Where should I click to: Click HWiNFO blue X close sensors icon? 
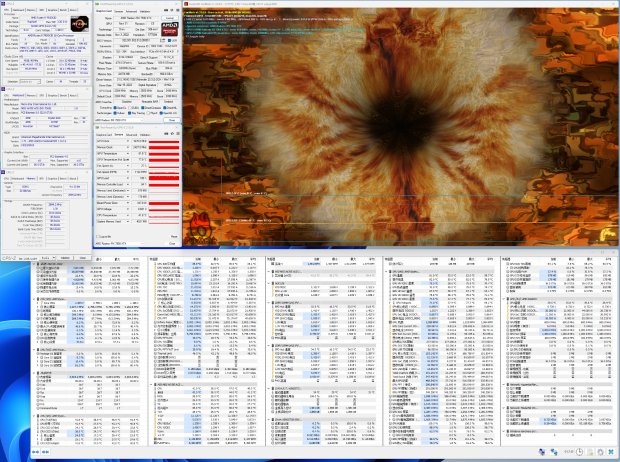pyautogui.click(x=611, y=452)
